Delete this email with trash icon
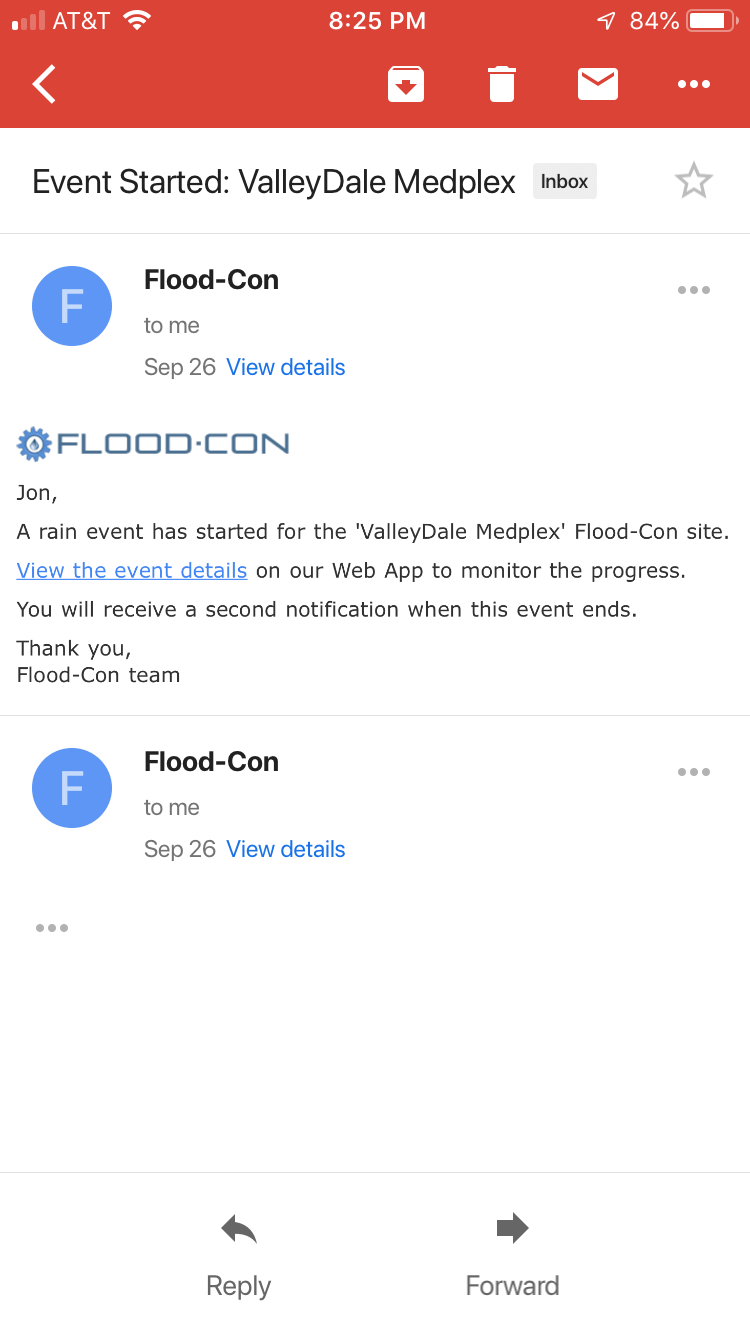 pos(502,84)
